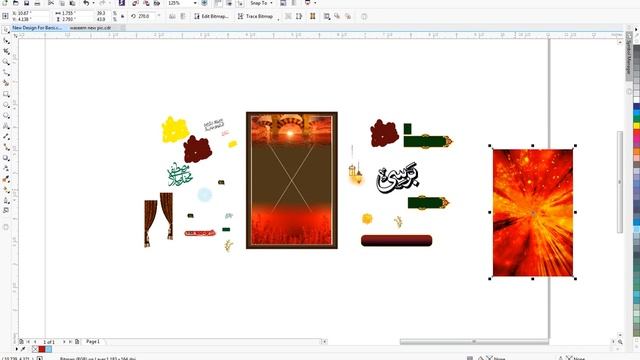Mirror the bitmap vertically
Viewport: 640px width, 360px height.
[x=183, y=16]
